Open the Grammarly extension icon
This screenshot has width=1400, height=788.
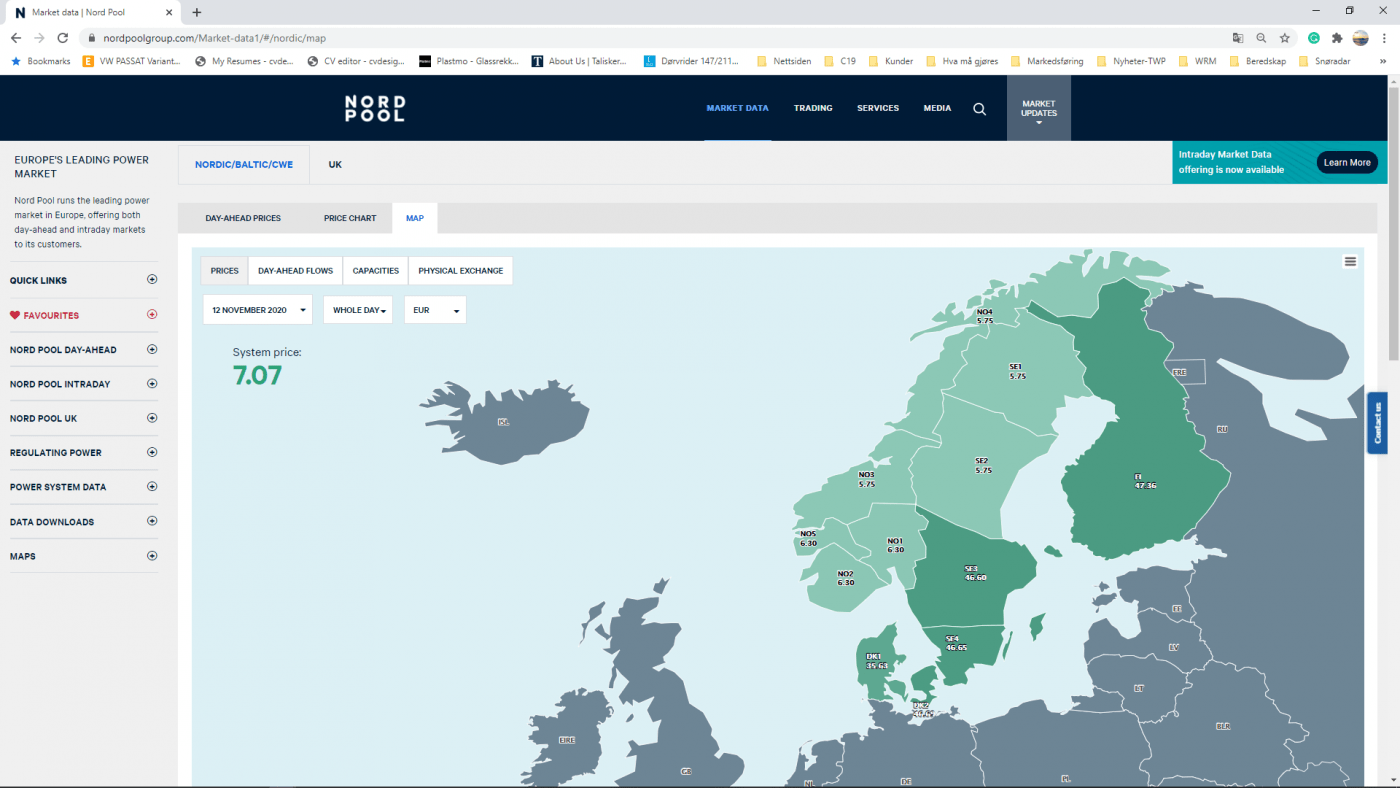1314,38
